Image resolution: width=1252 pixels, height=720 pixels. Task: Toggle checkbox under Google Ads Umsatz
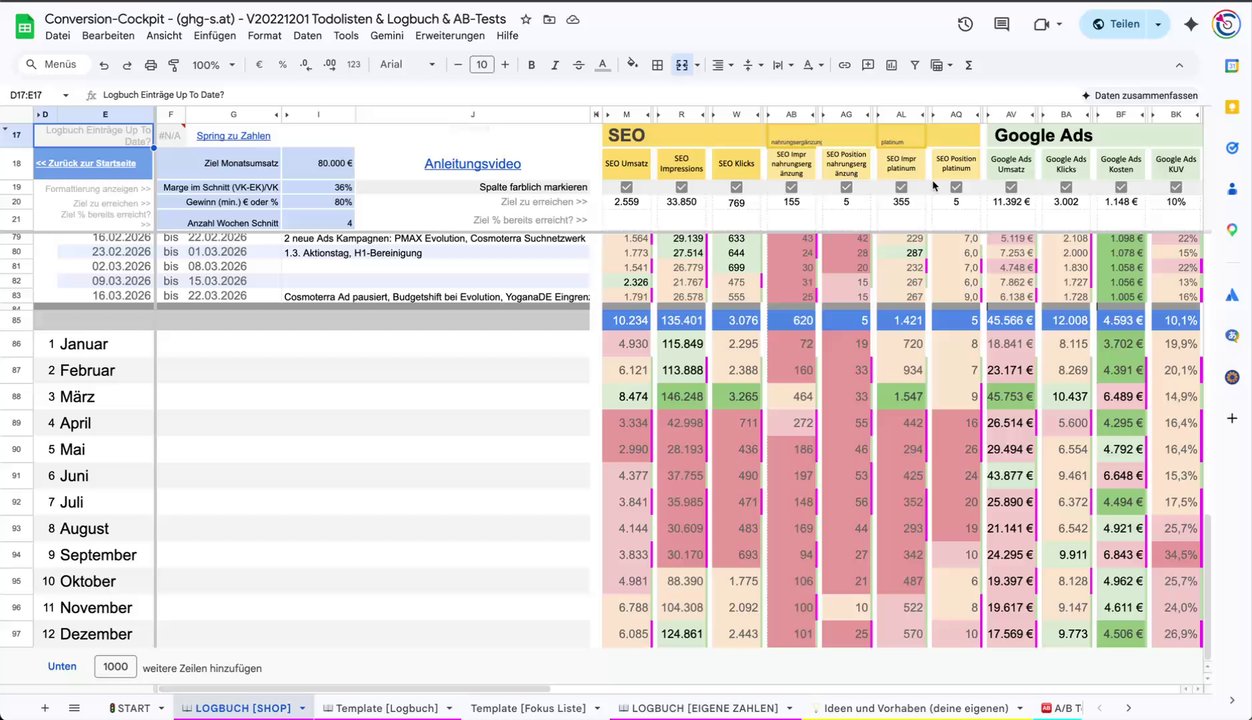1011,187
